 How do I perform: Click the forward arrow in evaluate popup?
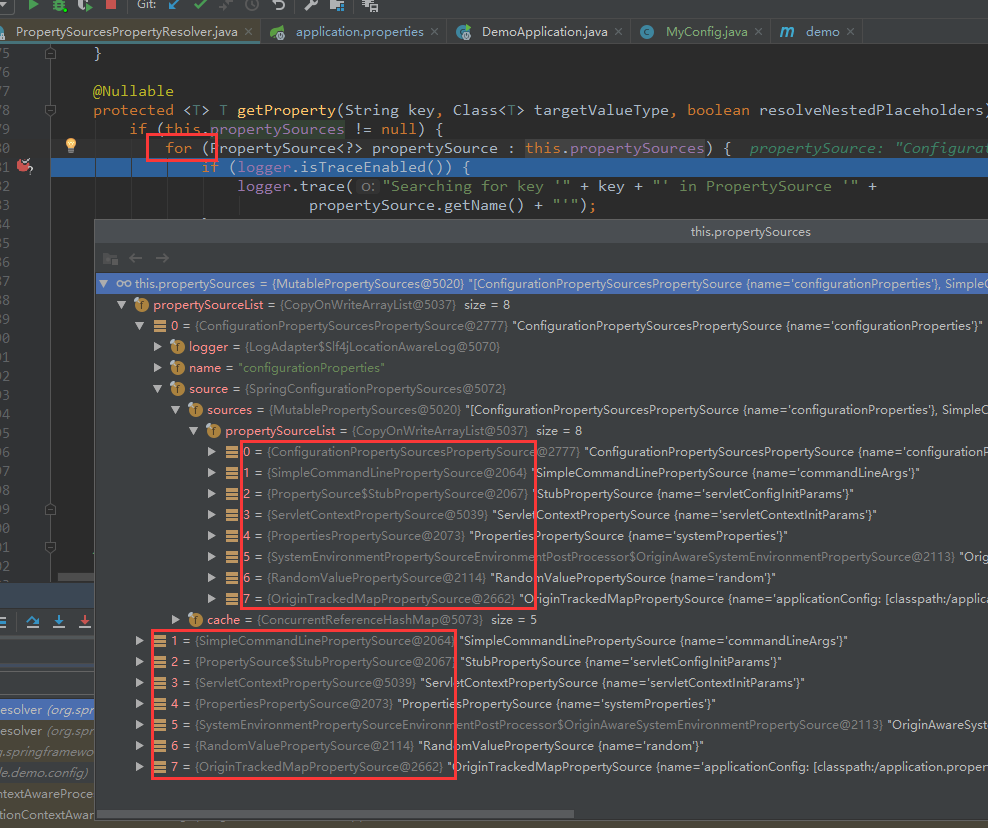(162, 258)
